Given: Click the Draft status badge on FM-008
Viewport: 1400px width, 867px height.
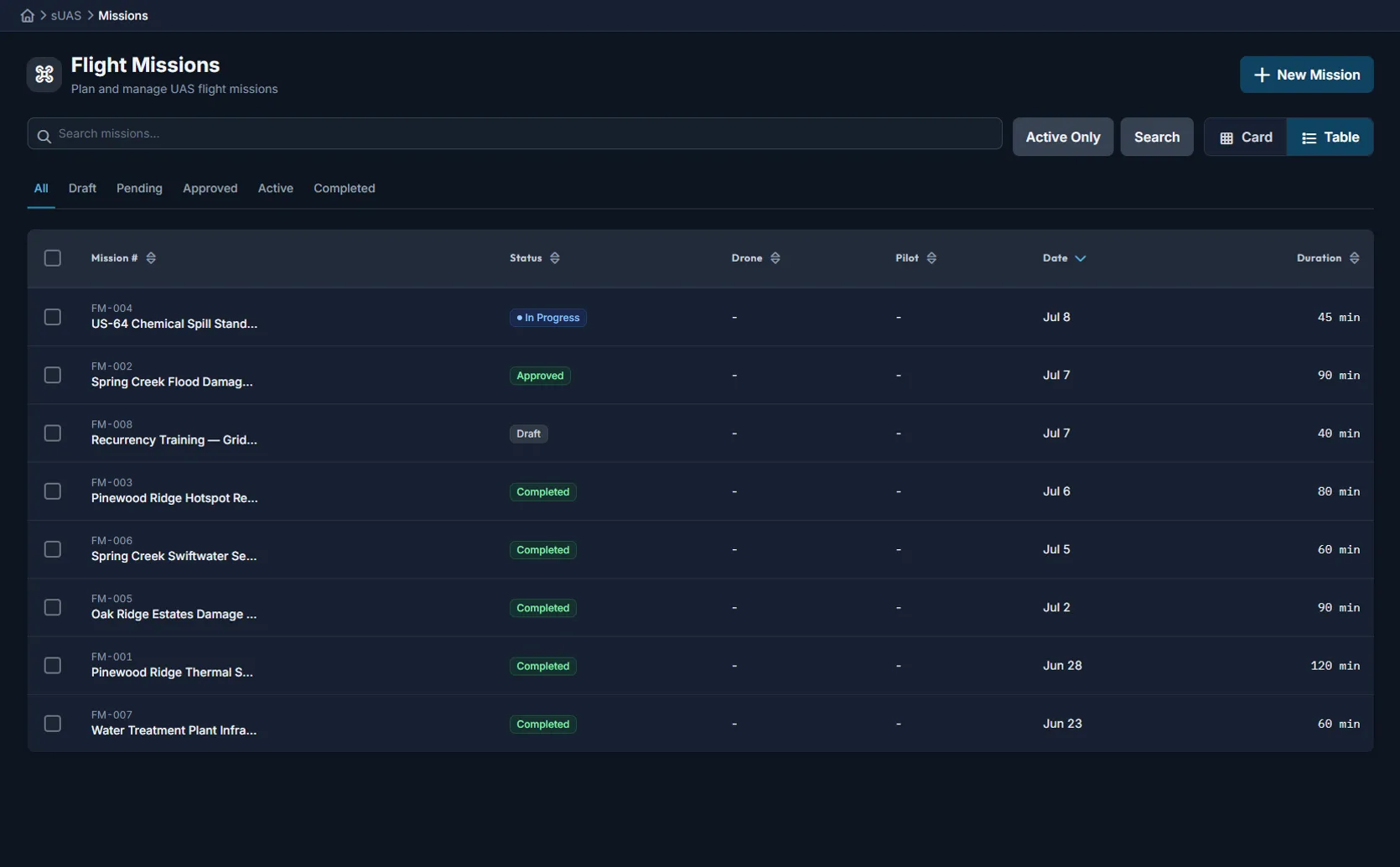Looking at the screenshot, I should pyautogui.click(x=528, y=433).
